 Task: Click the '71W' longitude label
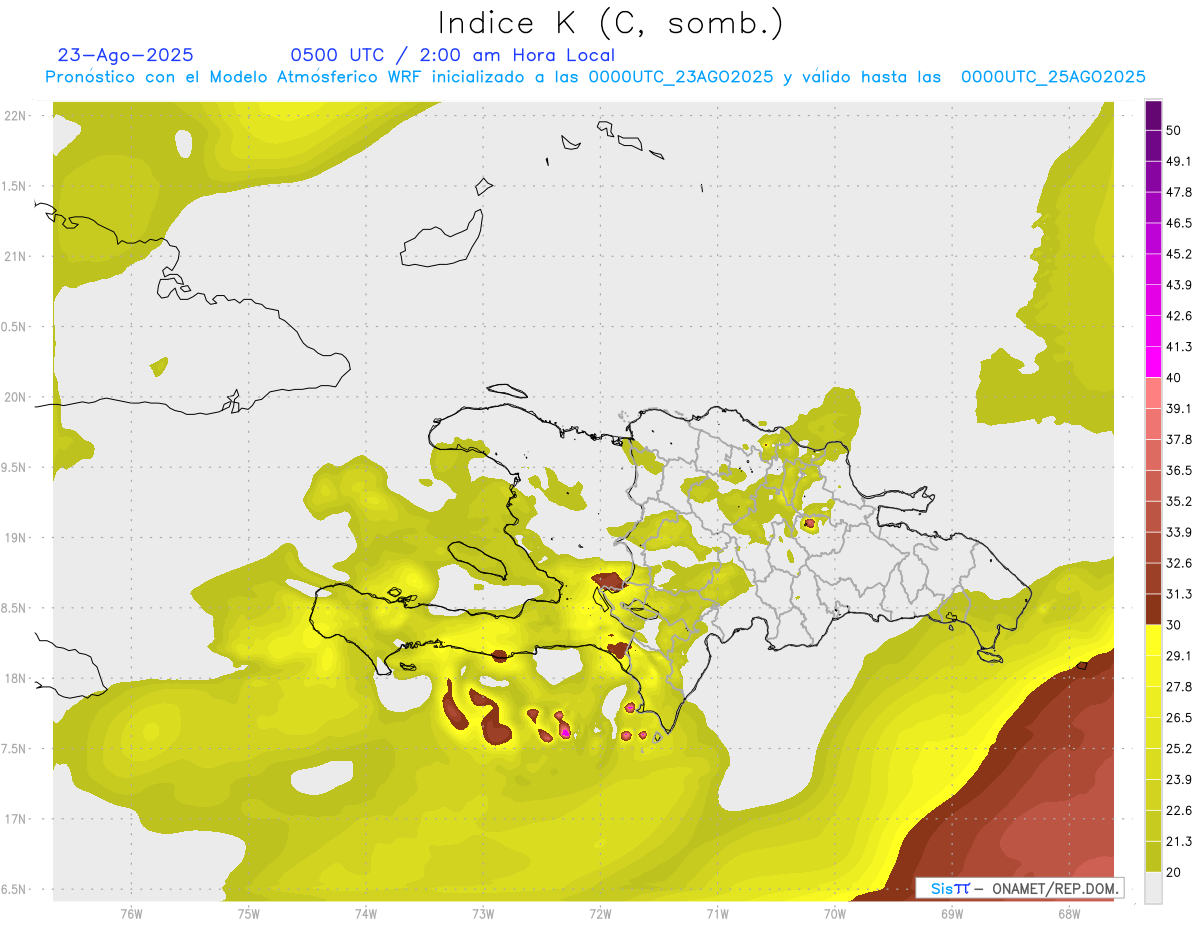click(717, 914)
